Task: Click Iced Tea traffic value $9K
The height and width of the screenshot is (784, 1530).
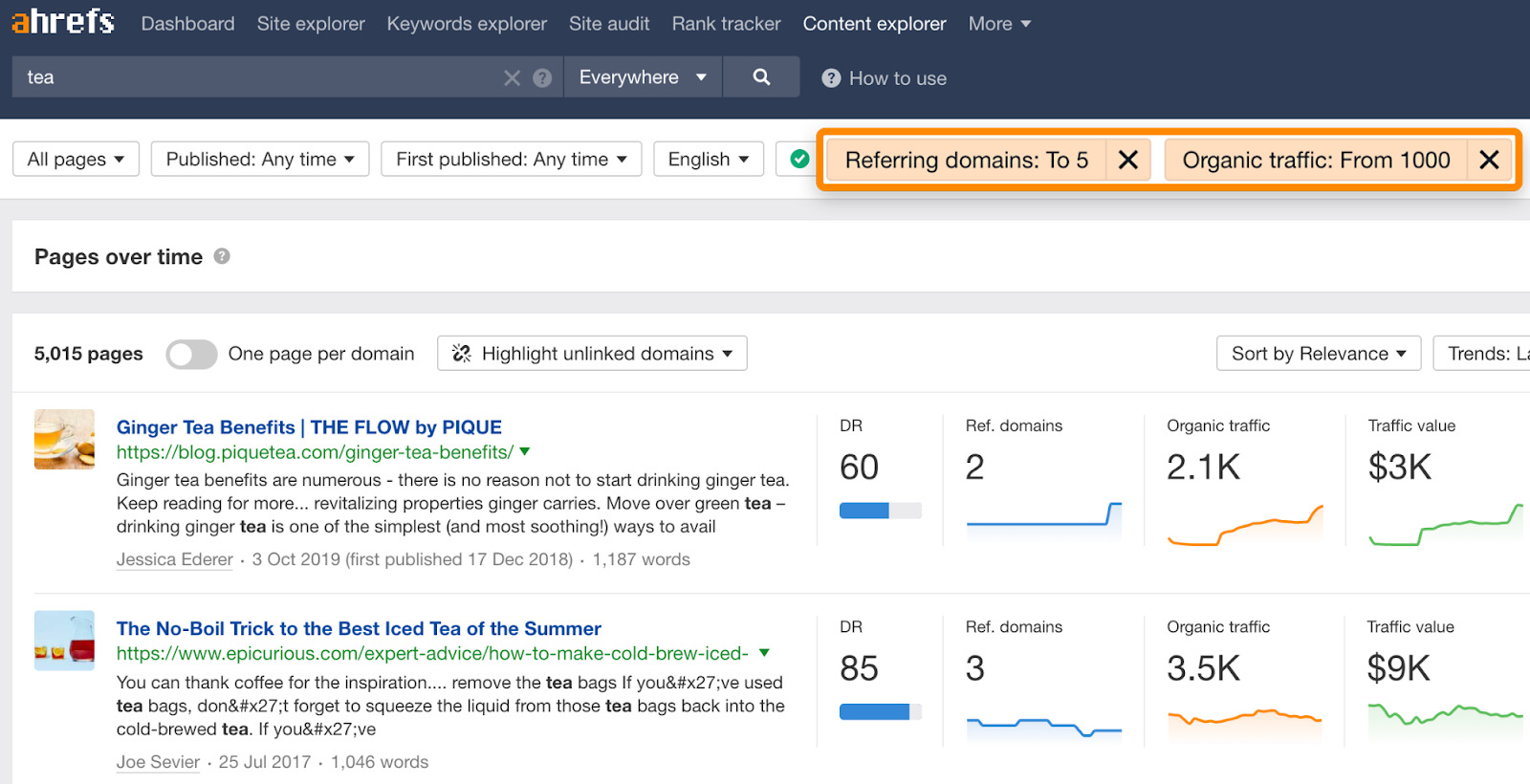Action: point(1398,668)
